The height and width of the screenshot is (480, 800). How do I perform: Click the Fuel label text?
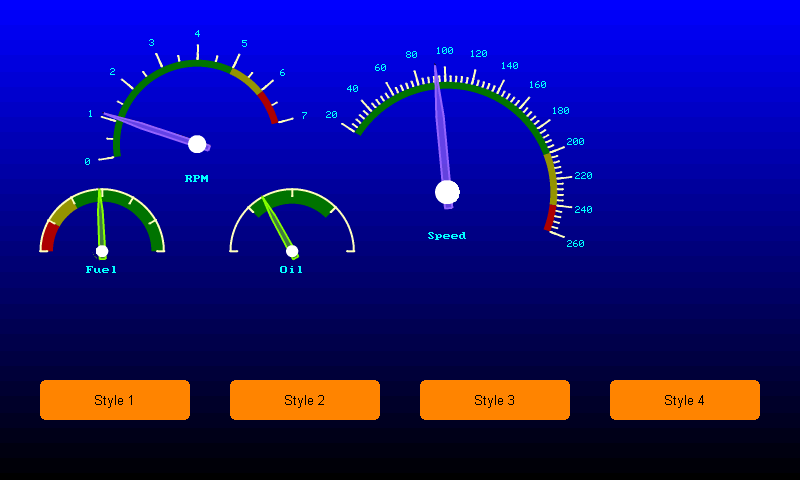click(101, 269)
